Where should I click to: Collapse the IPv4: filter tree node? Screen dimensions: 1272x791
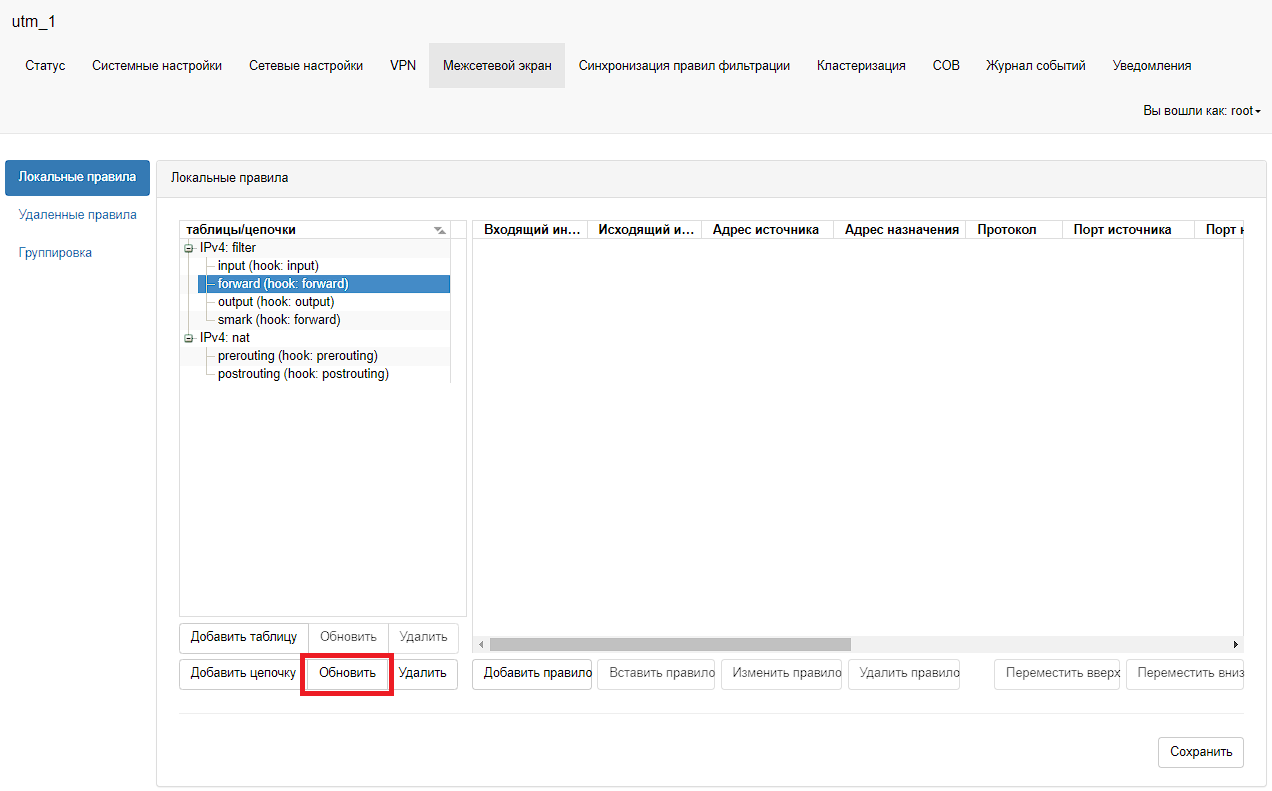click(188, 248)
